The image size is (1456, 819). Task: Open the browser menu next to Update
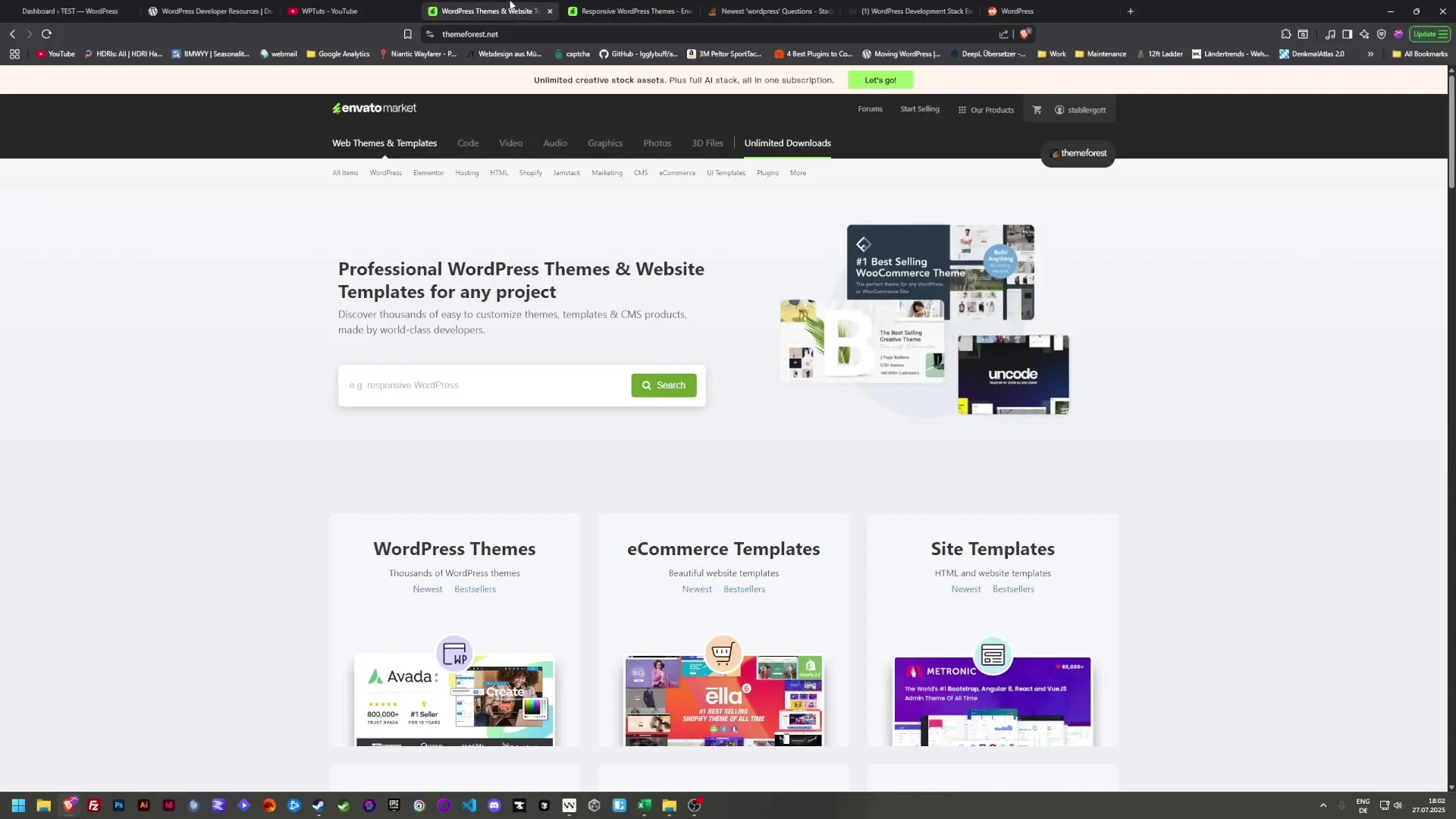click(x=1443, y=34)
